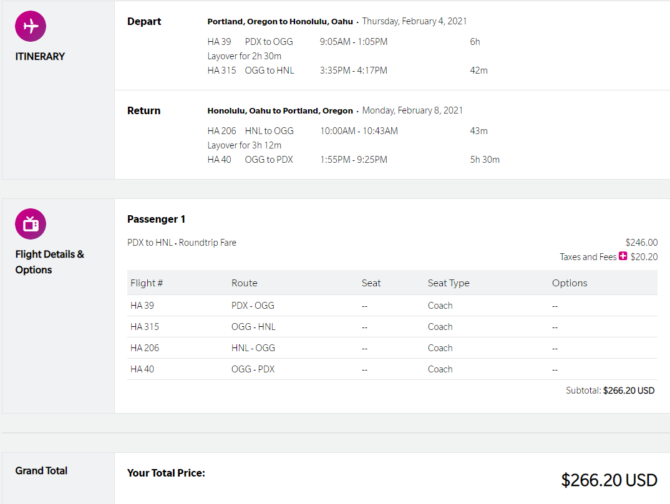Click the Depart heading
This screenshot has height=504, width=670.
tap(144, 21)
